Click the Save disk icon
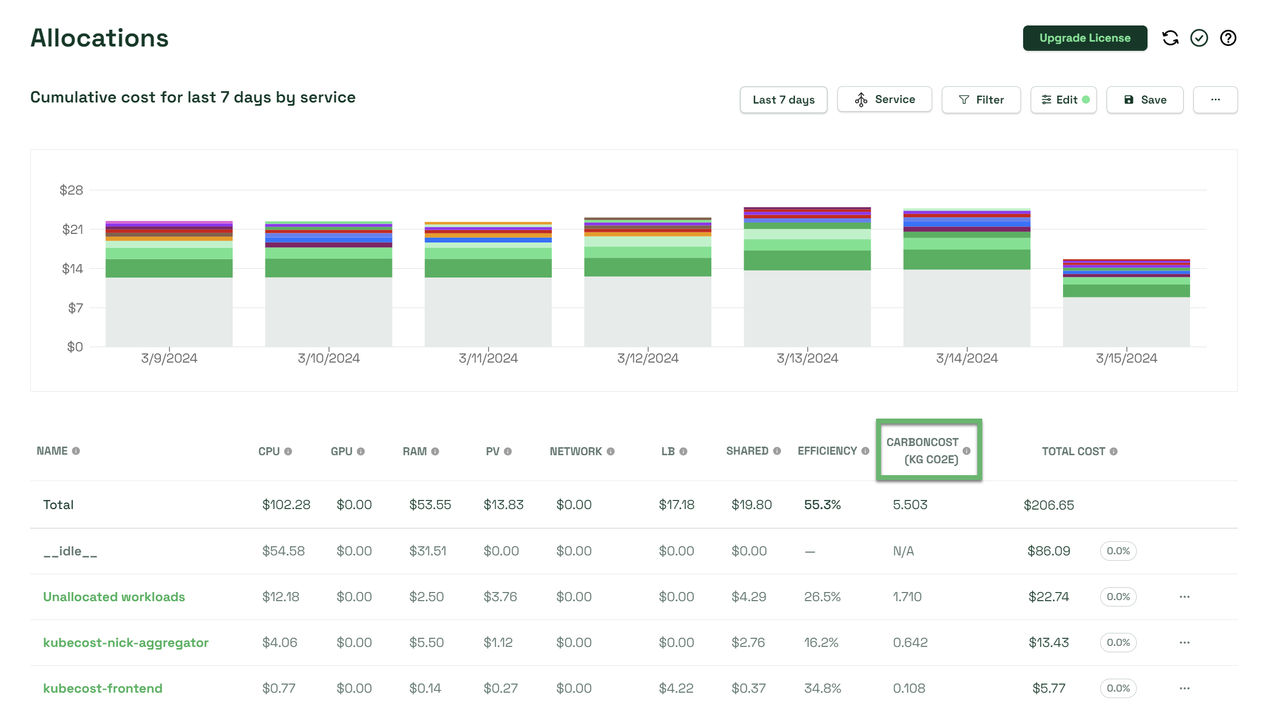The image size is (1280, 709). click(x=1131, y=99)
